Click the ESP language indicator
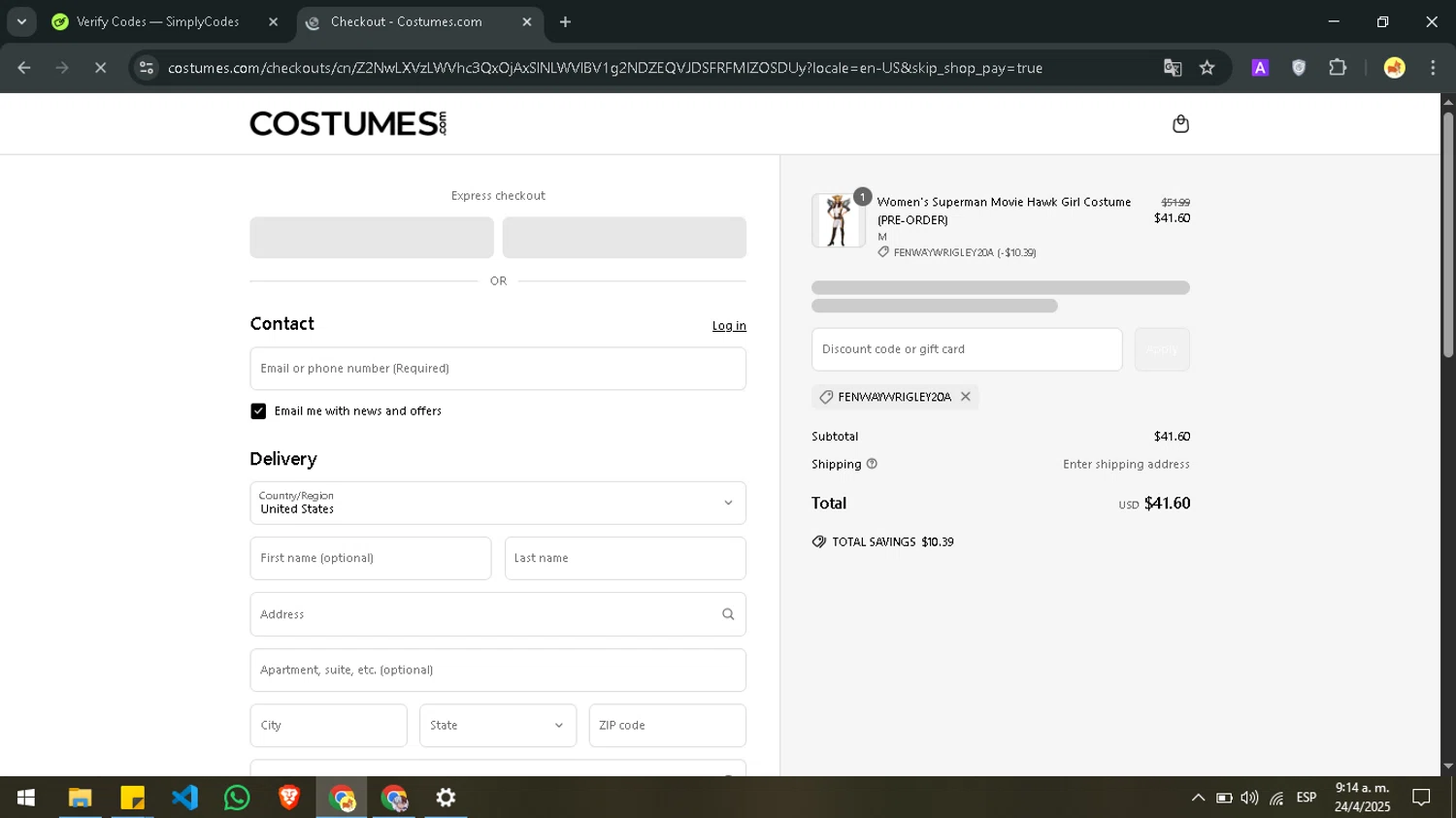The image size is (1456, 818). coord(1307,798)
